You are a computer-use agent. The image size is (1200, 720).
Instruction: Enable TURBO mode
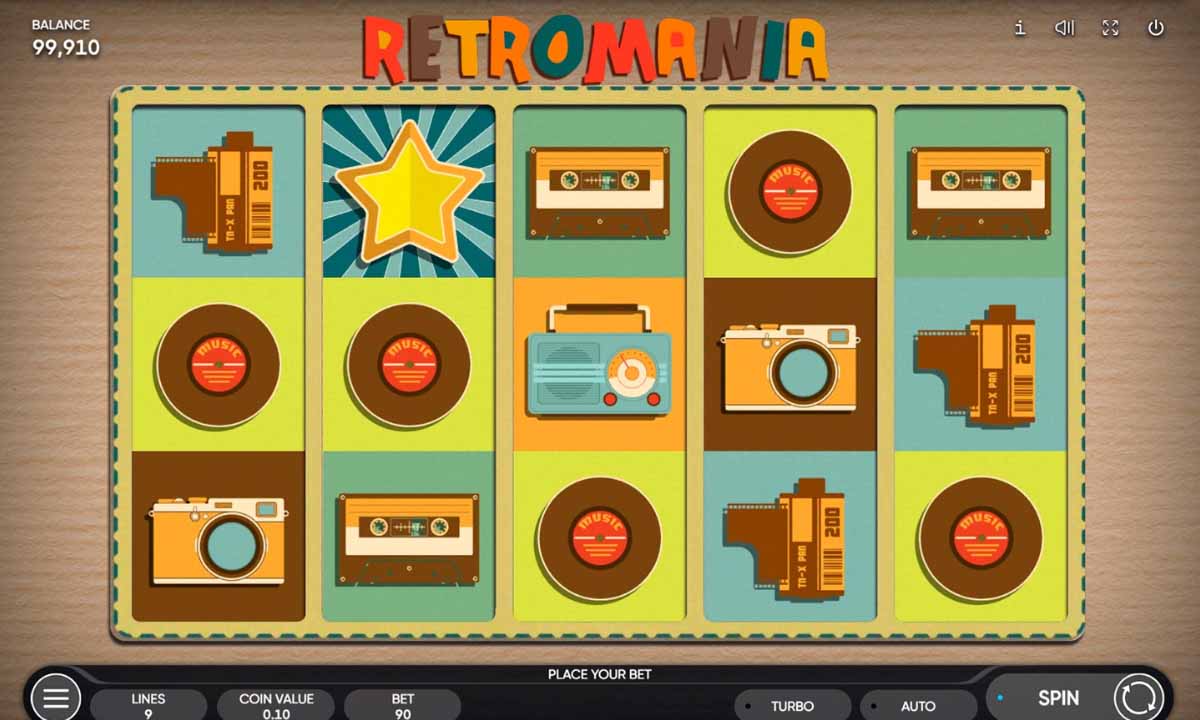[x=795, y=705]
